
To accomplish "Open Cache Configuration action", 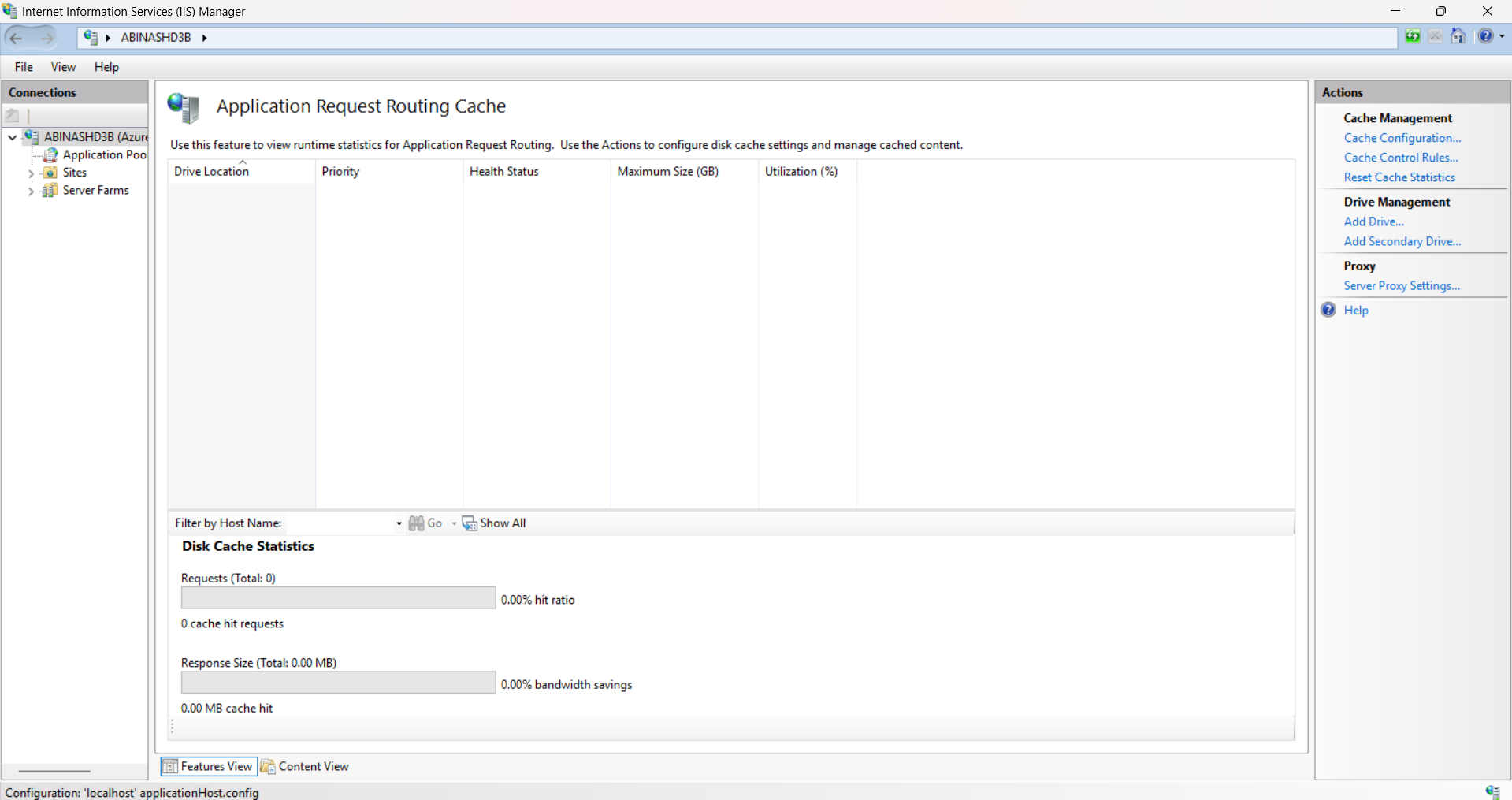I will pyautogui.click(x=1402, y=138).
